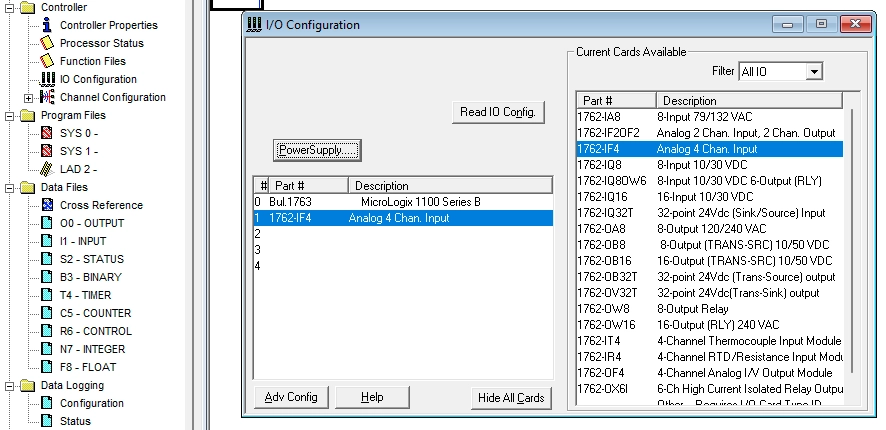The height and width of the screenshot is (430, 886).
Task: Click the S2 - STATUS data file icon
Action: point(47,259)
